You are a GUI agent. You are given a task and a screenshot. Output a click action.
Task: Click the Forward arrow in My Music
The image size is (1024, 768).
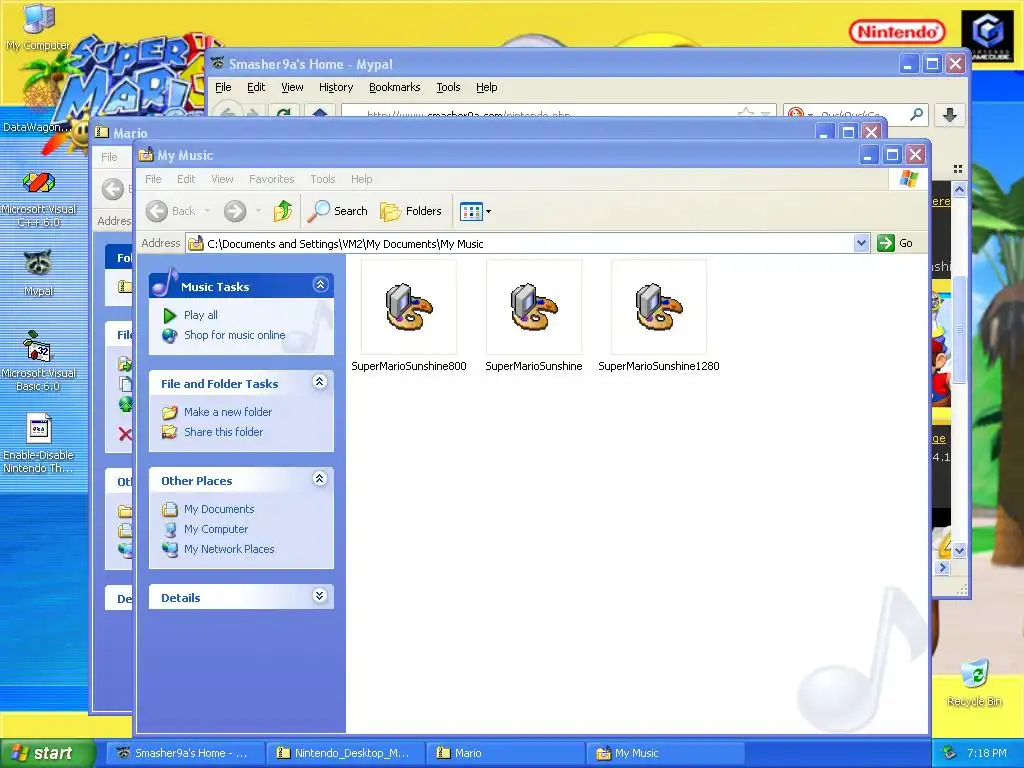tap(235, 211)
